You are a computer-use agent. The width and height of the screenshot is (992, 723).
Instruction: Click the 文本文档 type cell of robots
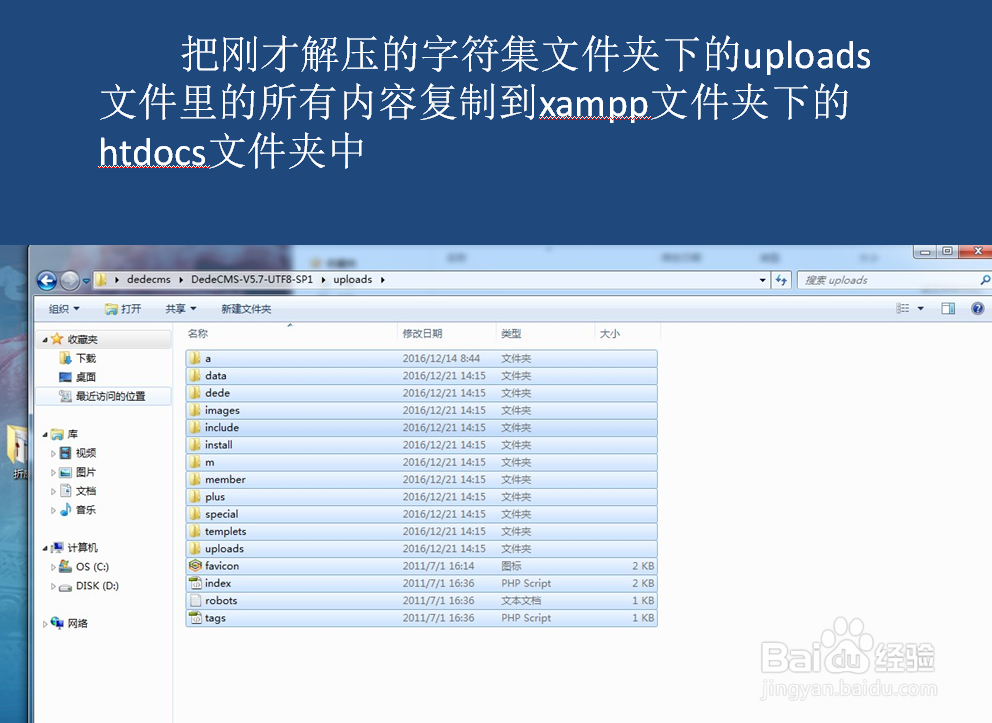click(x=521, y=600)
